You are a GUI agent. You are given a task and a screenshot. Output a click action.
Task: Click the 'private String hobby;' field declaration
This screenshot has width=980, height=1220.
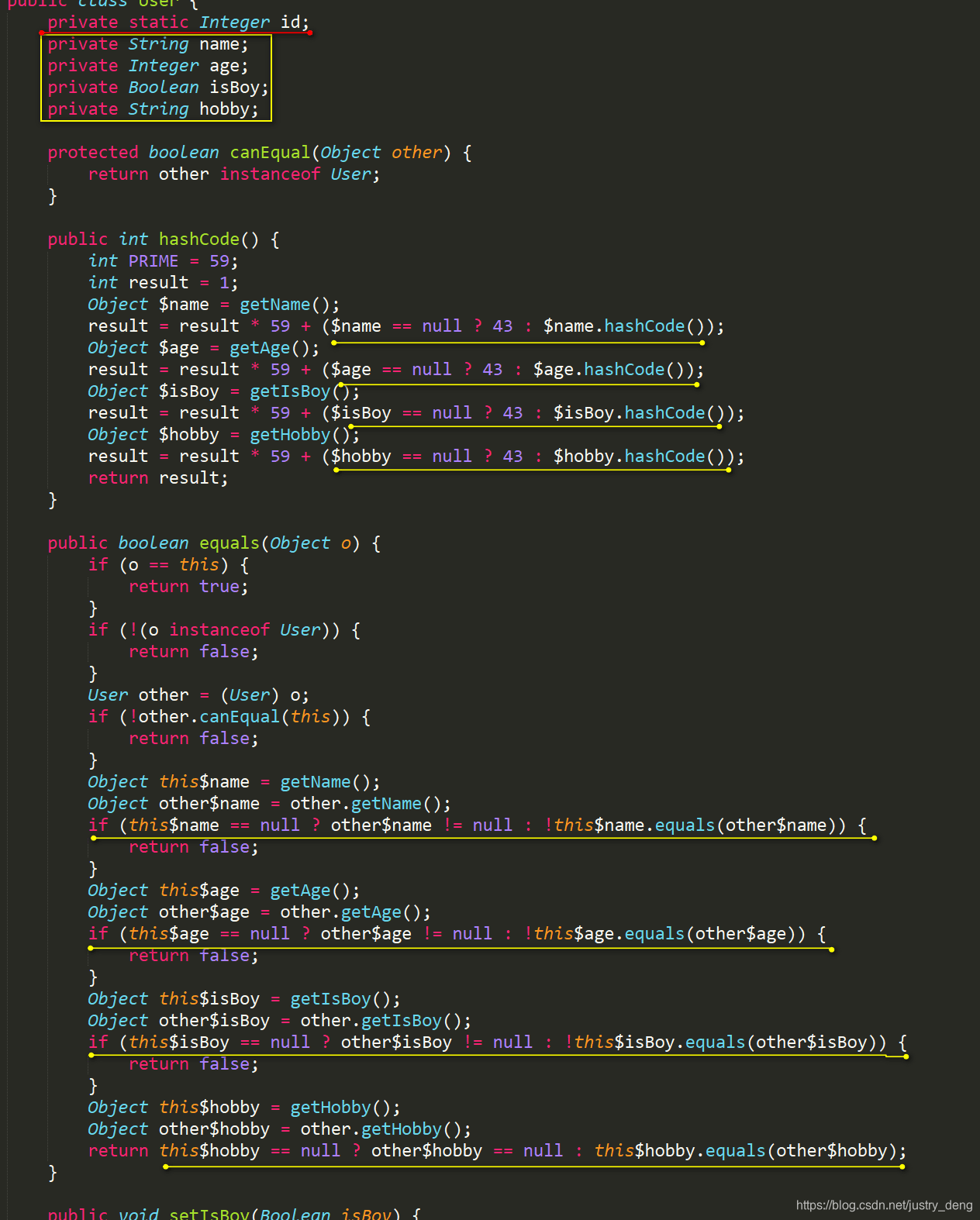tap(153, 109)
